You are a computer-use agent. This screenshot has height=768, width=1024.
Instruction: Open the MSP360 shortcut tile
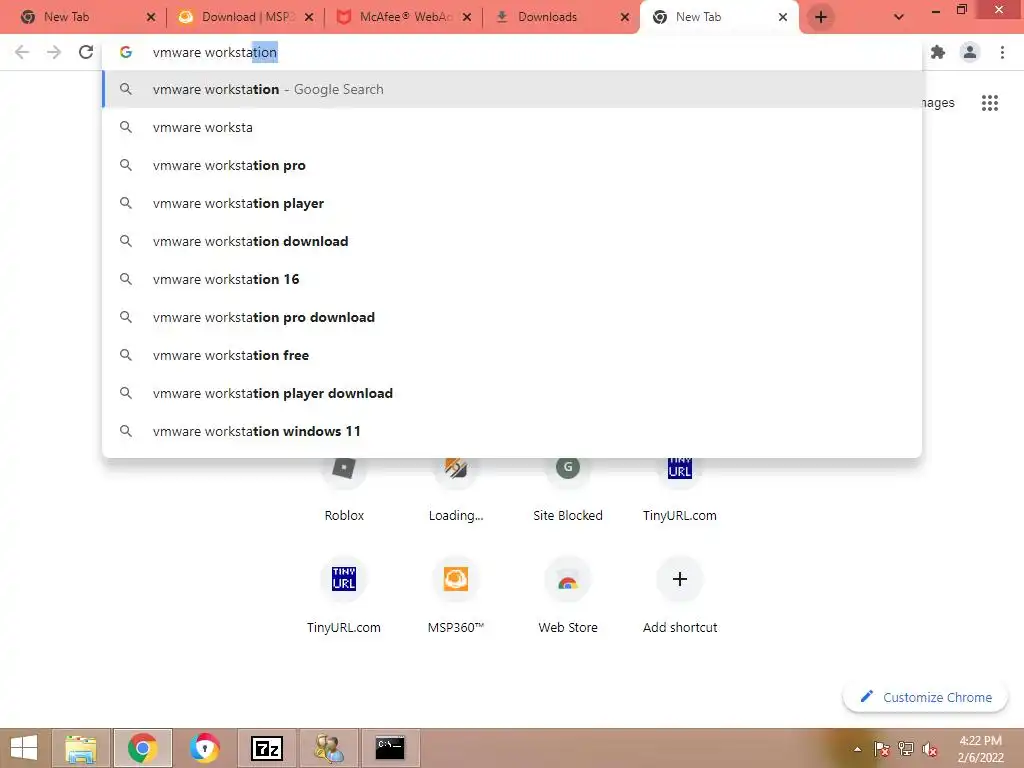pyautogui.click(x=456, y=593)
